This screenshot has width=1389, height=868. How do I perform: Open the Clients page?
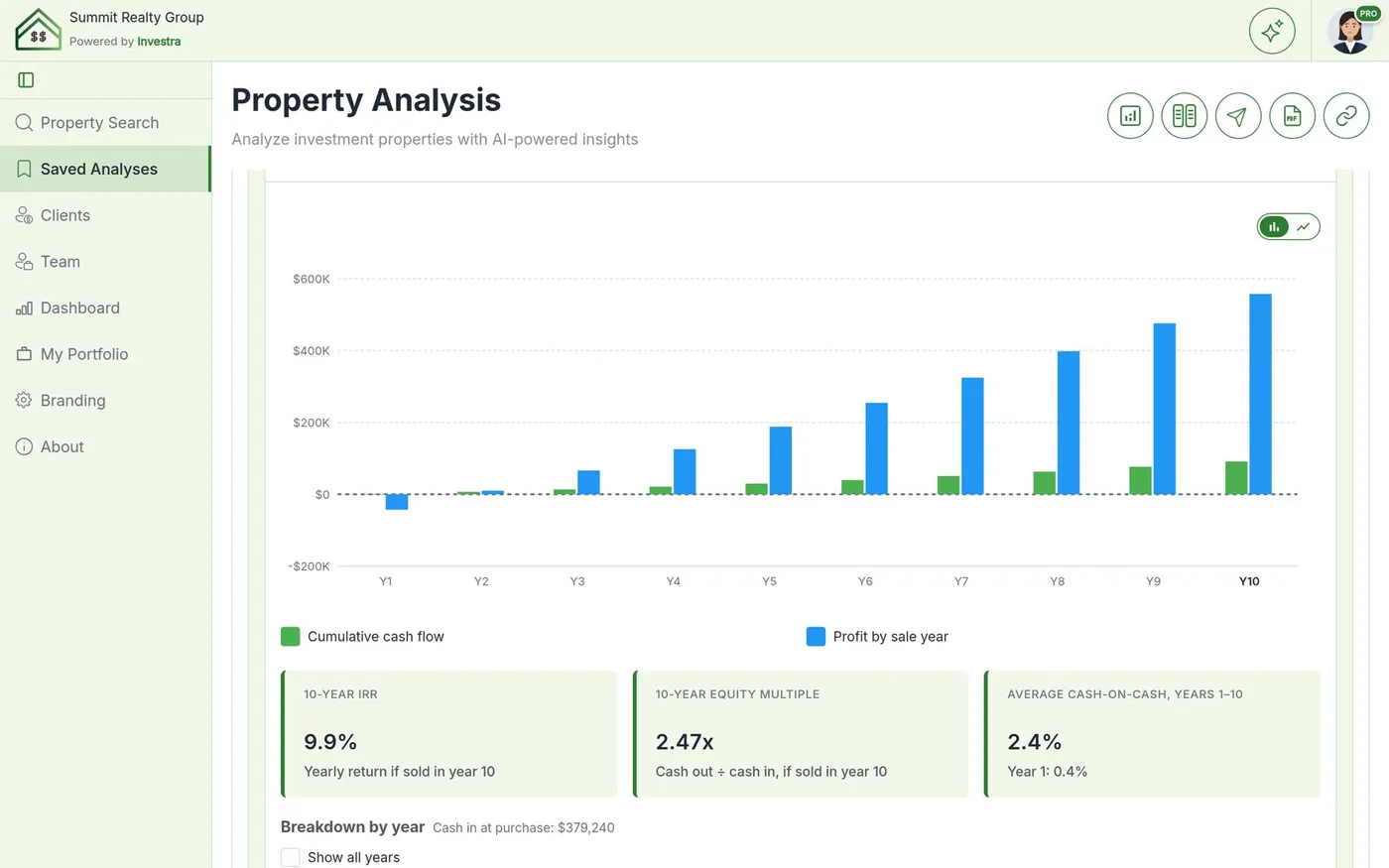click(105, 215)
